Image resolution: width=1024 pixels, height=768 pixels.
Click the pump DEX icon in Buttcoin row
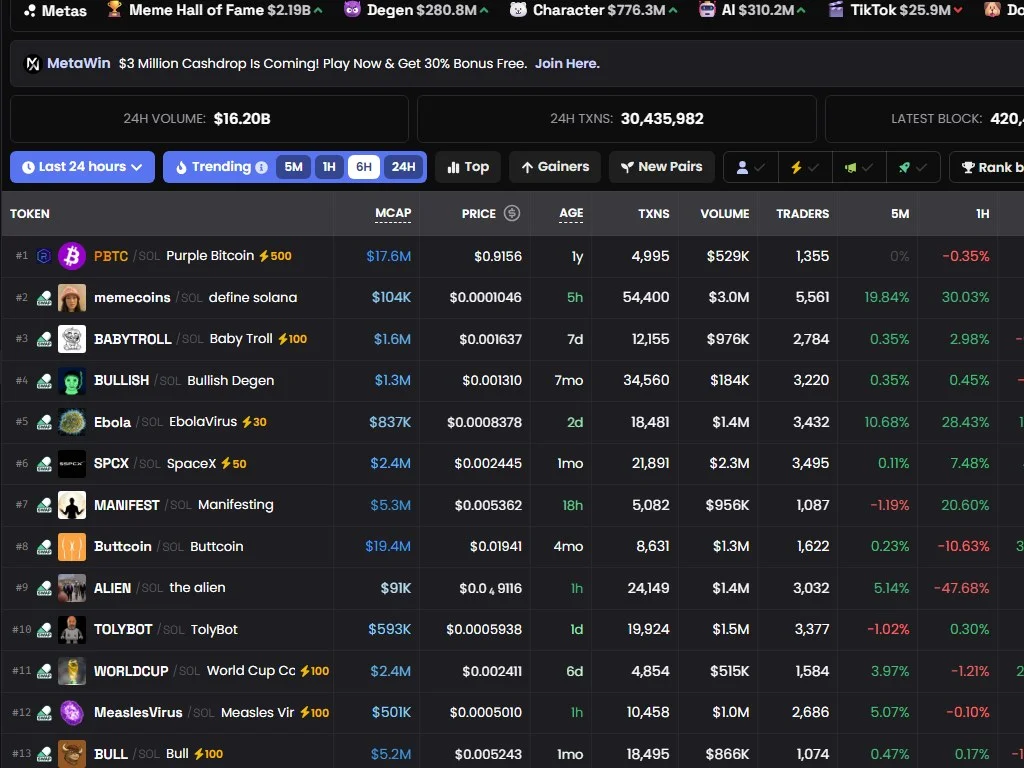[x=44, y=547]
